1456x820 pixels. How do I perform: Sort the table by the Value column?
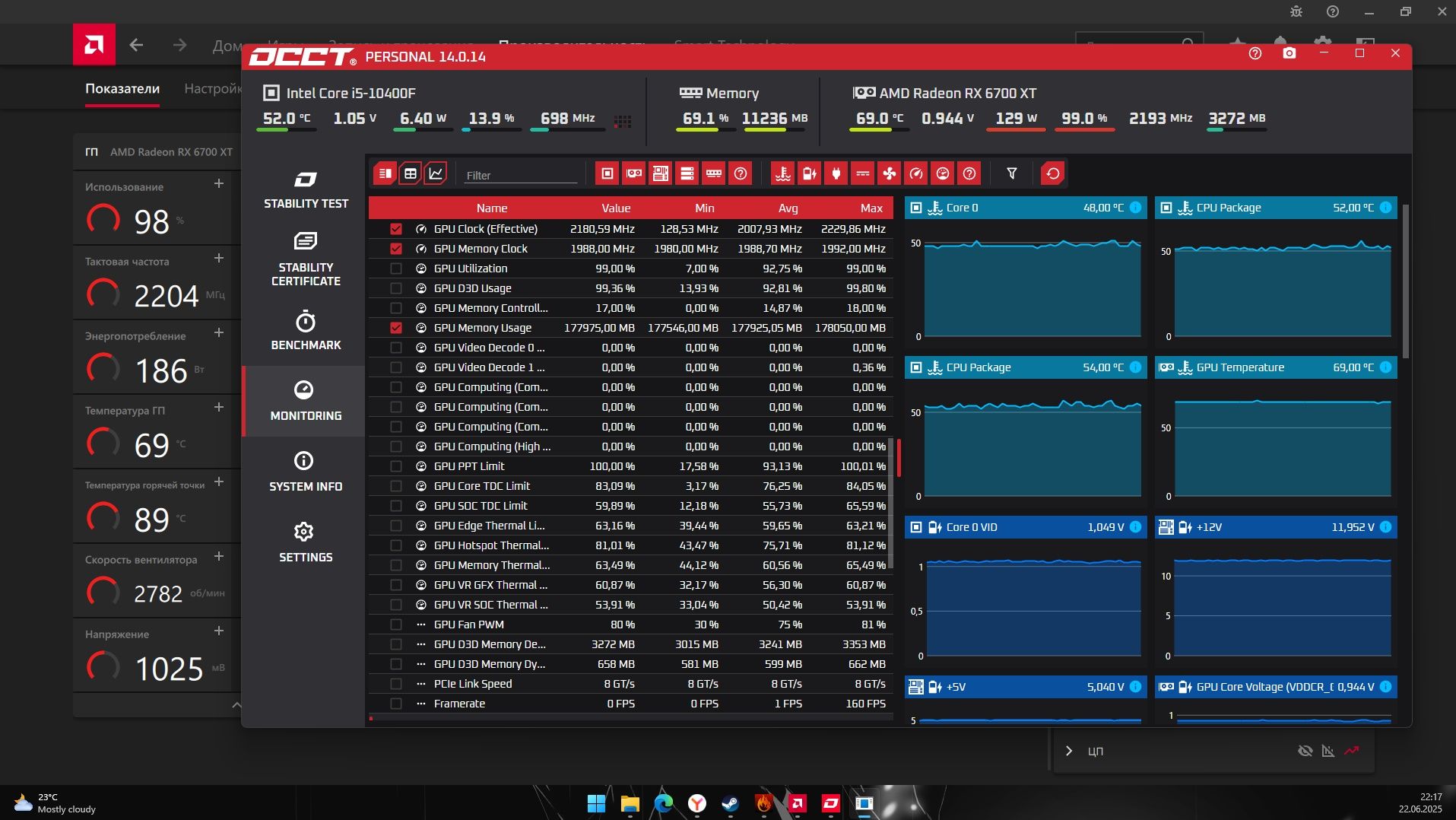point(616,208)
